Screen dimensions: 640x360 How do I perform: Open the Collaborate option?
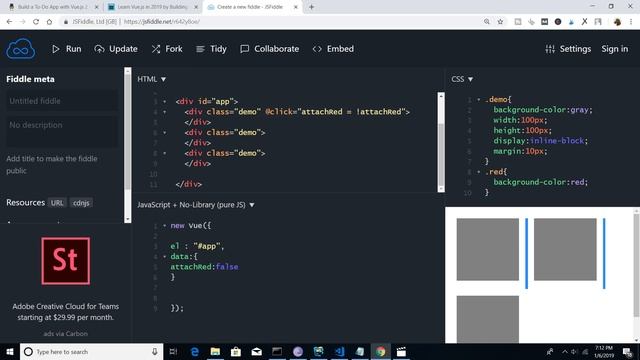coord(269,49)
